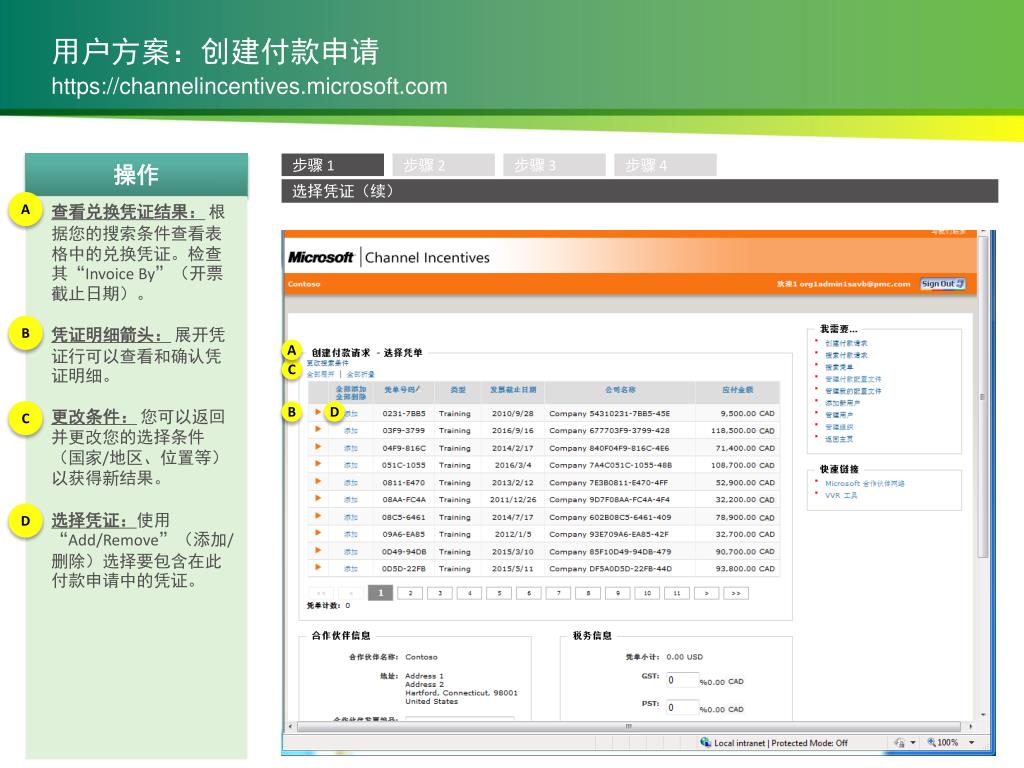Expand voucher row 04F9-816C detail arrow
Screen dimensions: 1024x768
pos(318,447)
